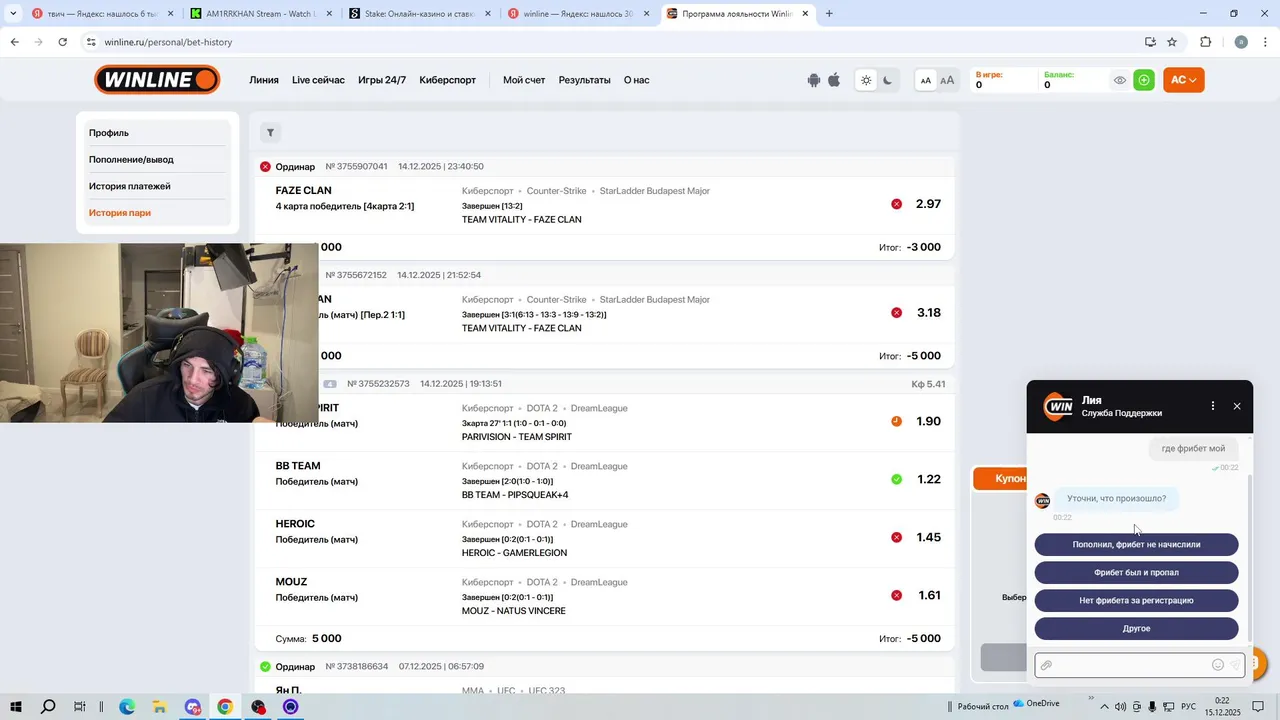Open the Киберспорт menu item
This screenshot has width=1280, height=720.
(448, 80)
